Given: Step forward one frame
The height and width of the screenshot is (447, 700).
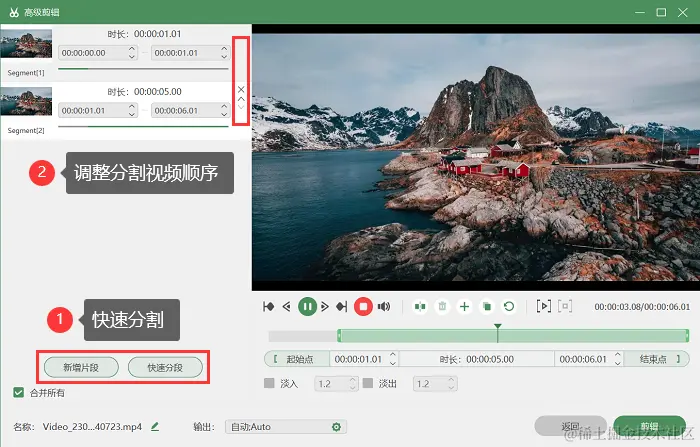Looking at the screenshot, I should click(x=325, y=307).
